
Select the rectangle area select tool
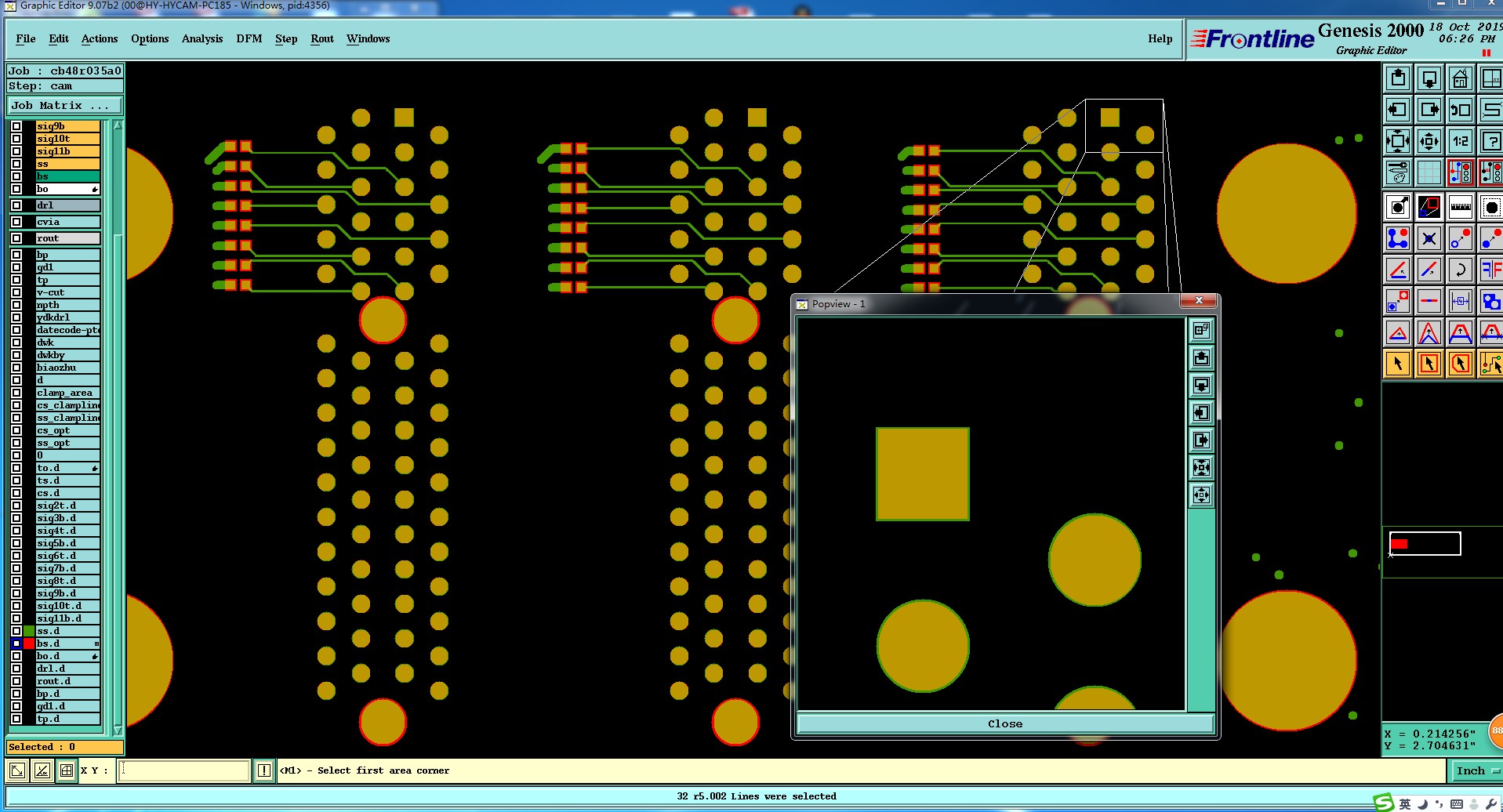coord(1429,364)
